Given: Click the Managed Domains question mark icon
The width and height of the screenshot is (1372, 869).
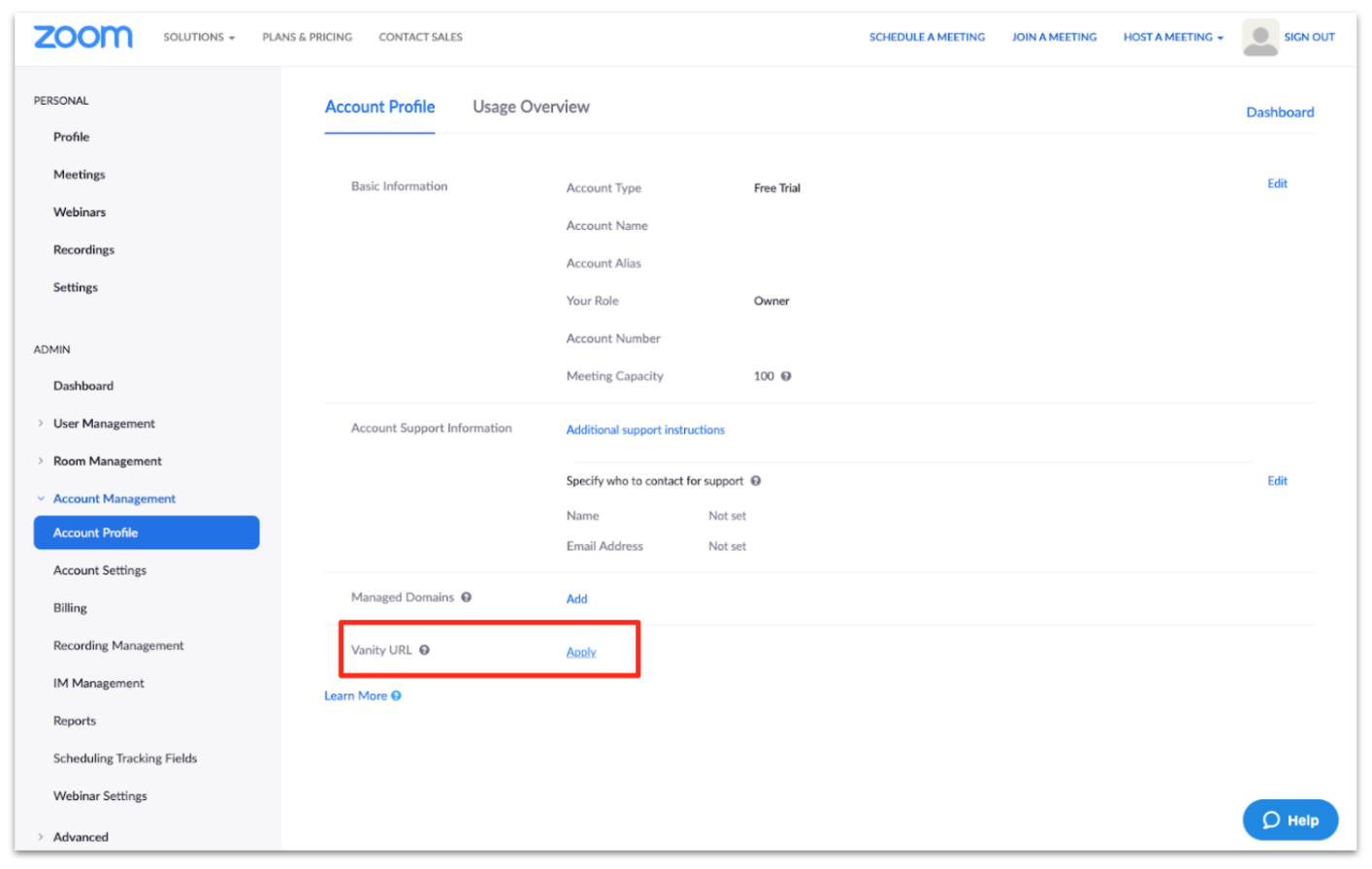Looking at the screenshot, I should (x=467, y=597).
